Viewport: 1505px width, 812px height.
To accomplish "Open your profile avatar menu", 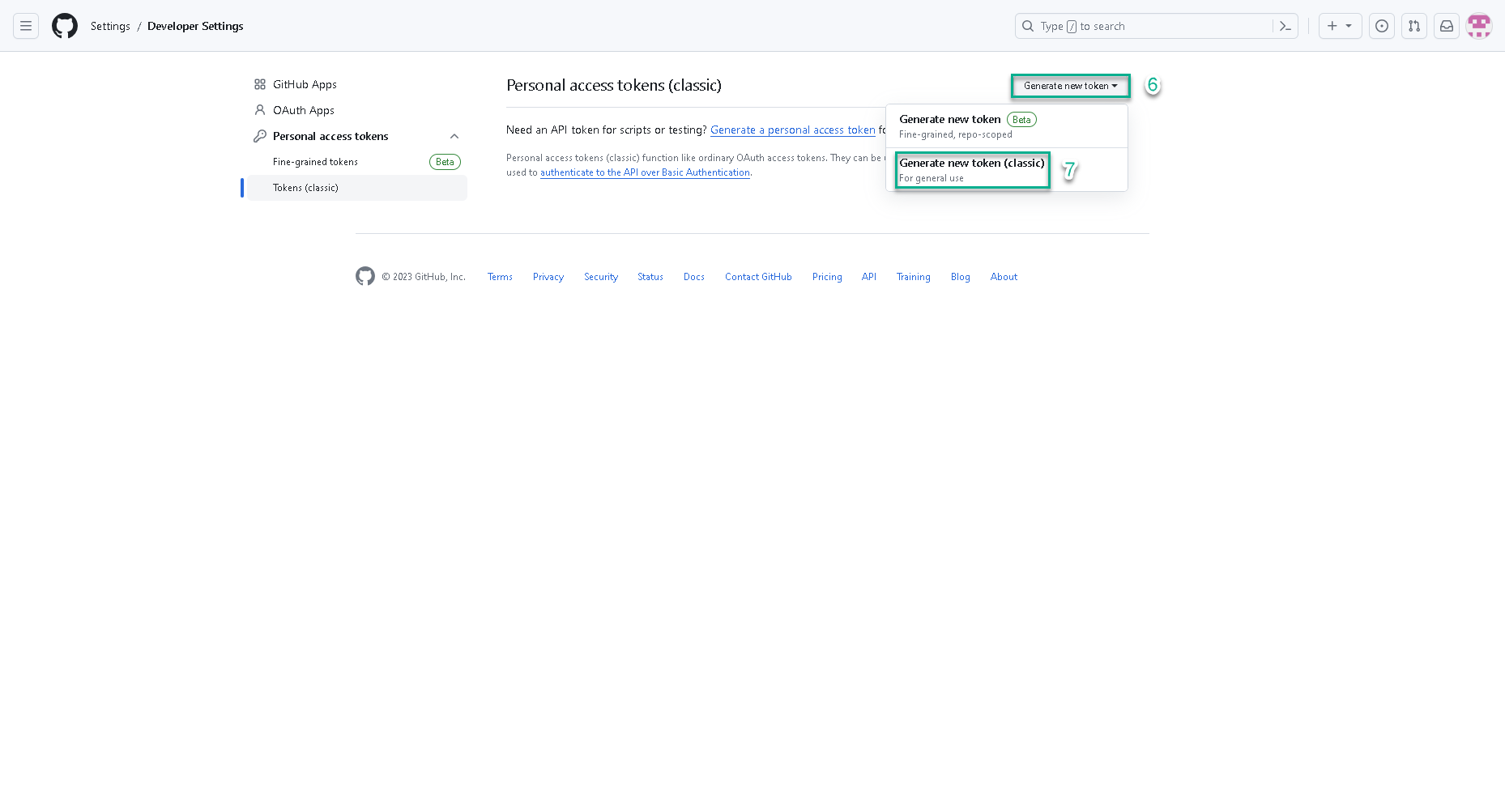I will pos(1479,26).
